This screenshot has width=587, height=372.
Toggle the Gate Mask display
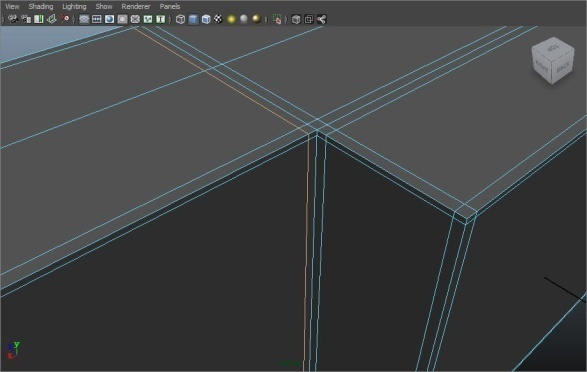[122, 19]
